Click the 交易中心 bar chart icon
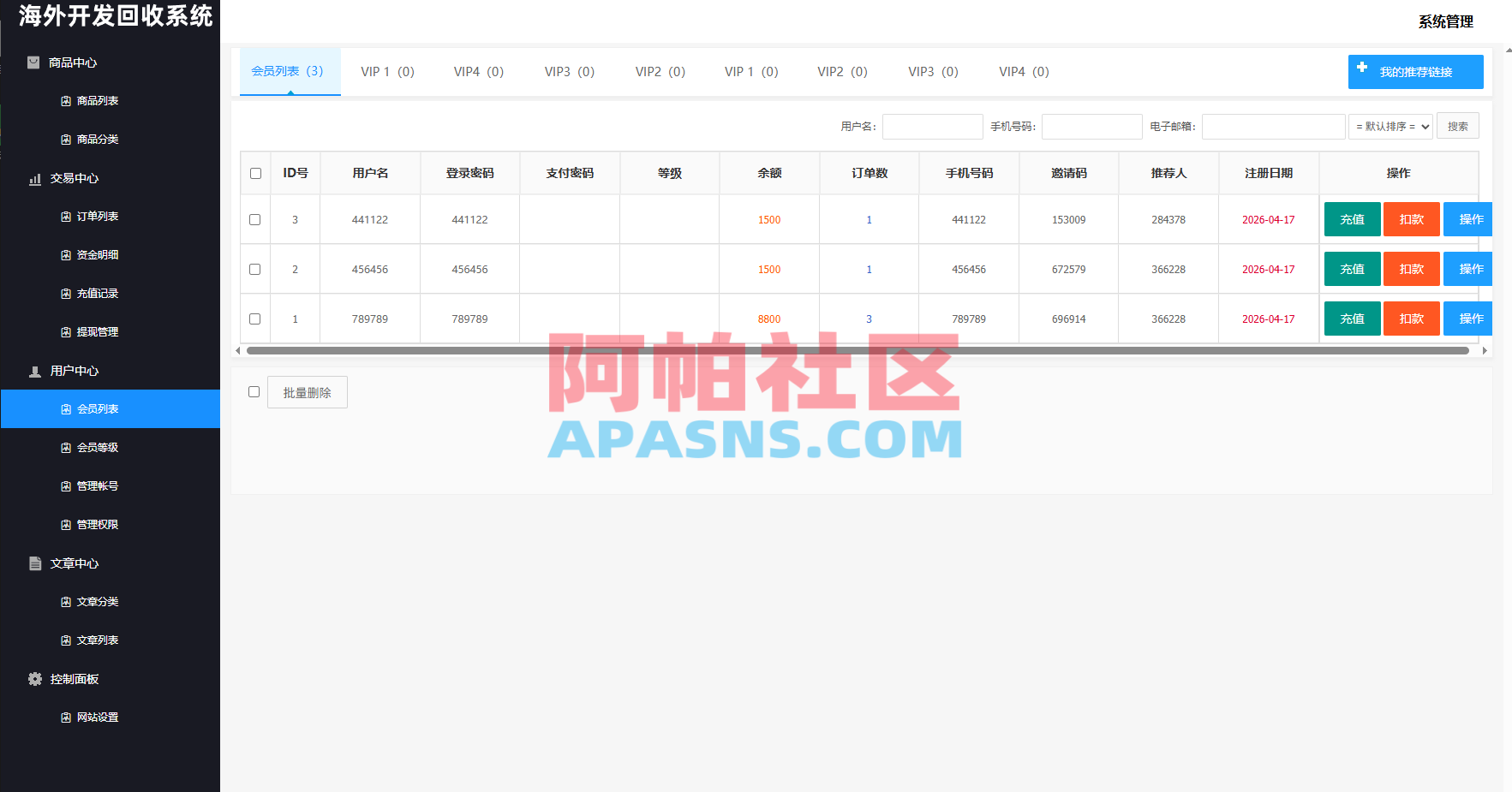The height and width of the screenshot is (792, 1512). pos(35,179)
